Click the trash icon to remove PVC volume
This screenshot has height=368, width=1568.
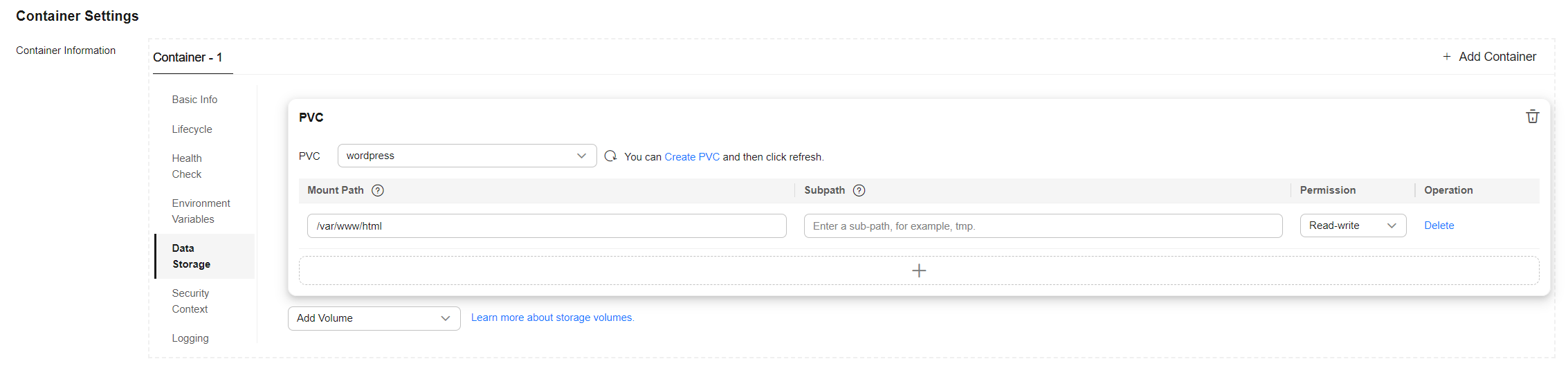tap(1532, 116)
